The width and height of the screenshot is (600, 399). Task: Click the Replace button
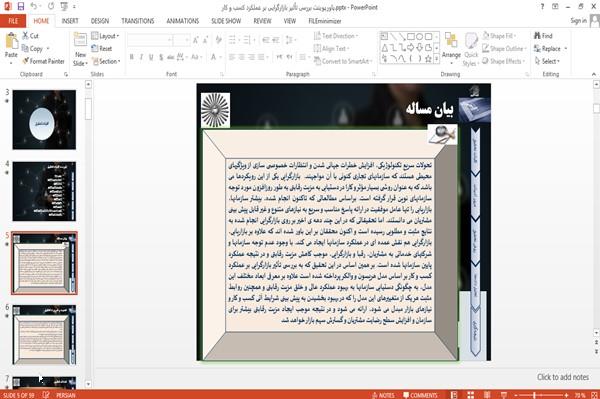coord(550,49)
